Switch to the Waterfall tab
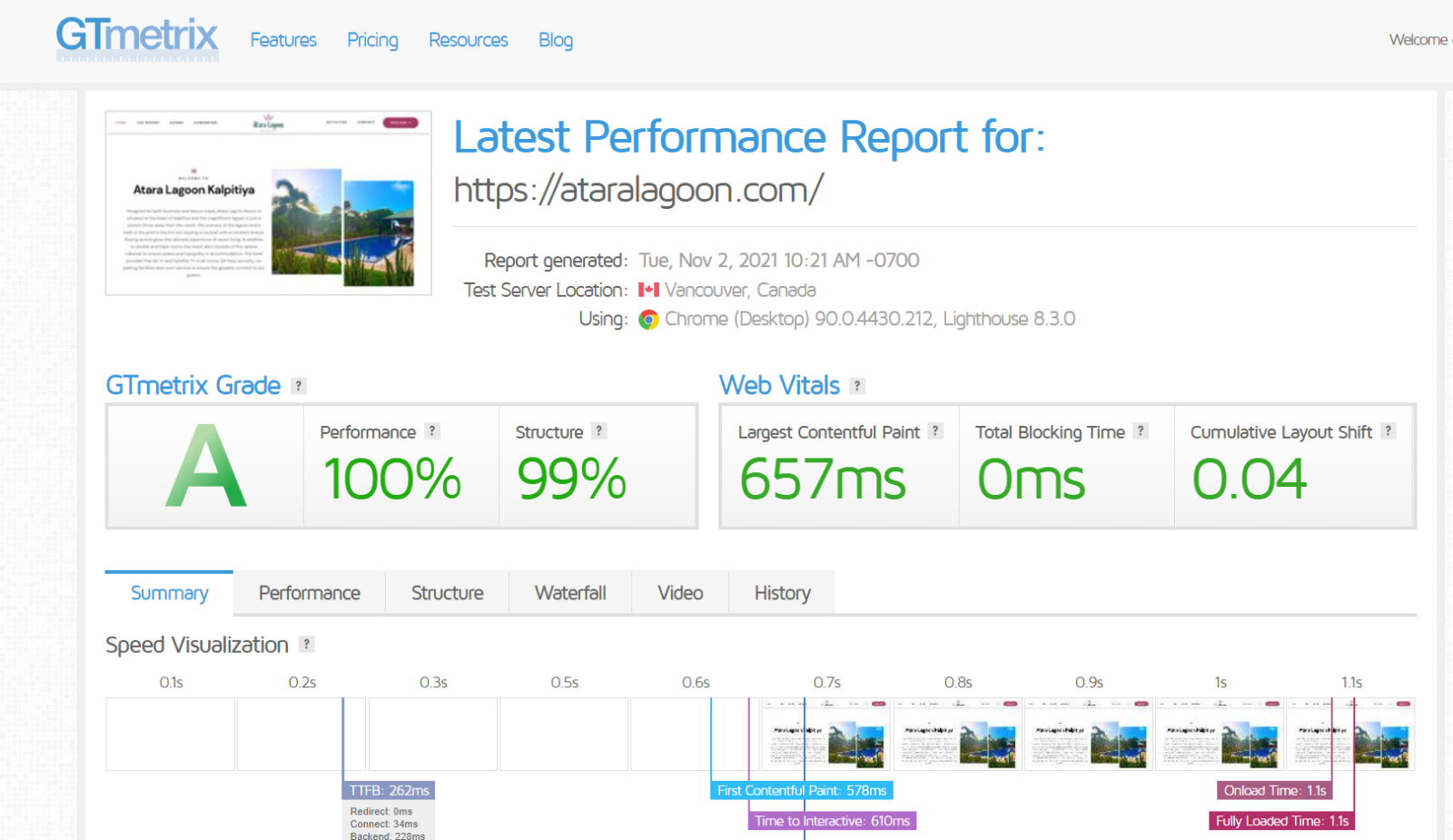1453x840 pixels. (x=570, y=592)
